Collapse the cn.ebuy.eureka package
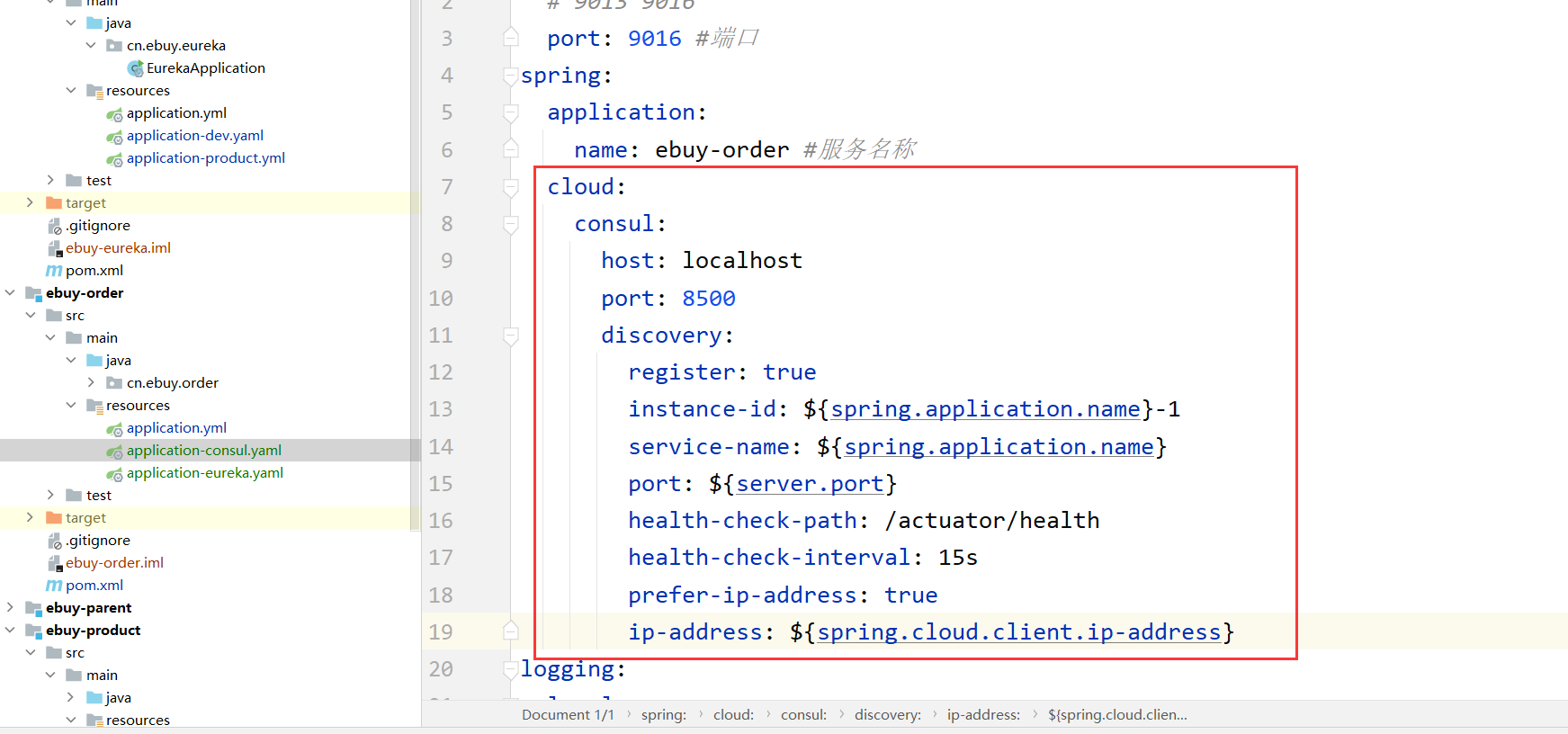This screenshot has height=734, width=1568. click(92, 46)
